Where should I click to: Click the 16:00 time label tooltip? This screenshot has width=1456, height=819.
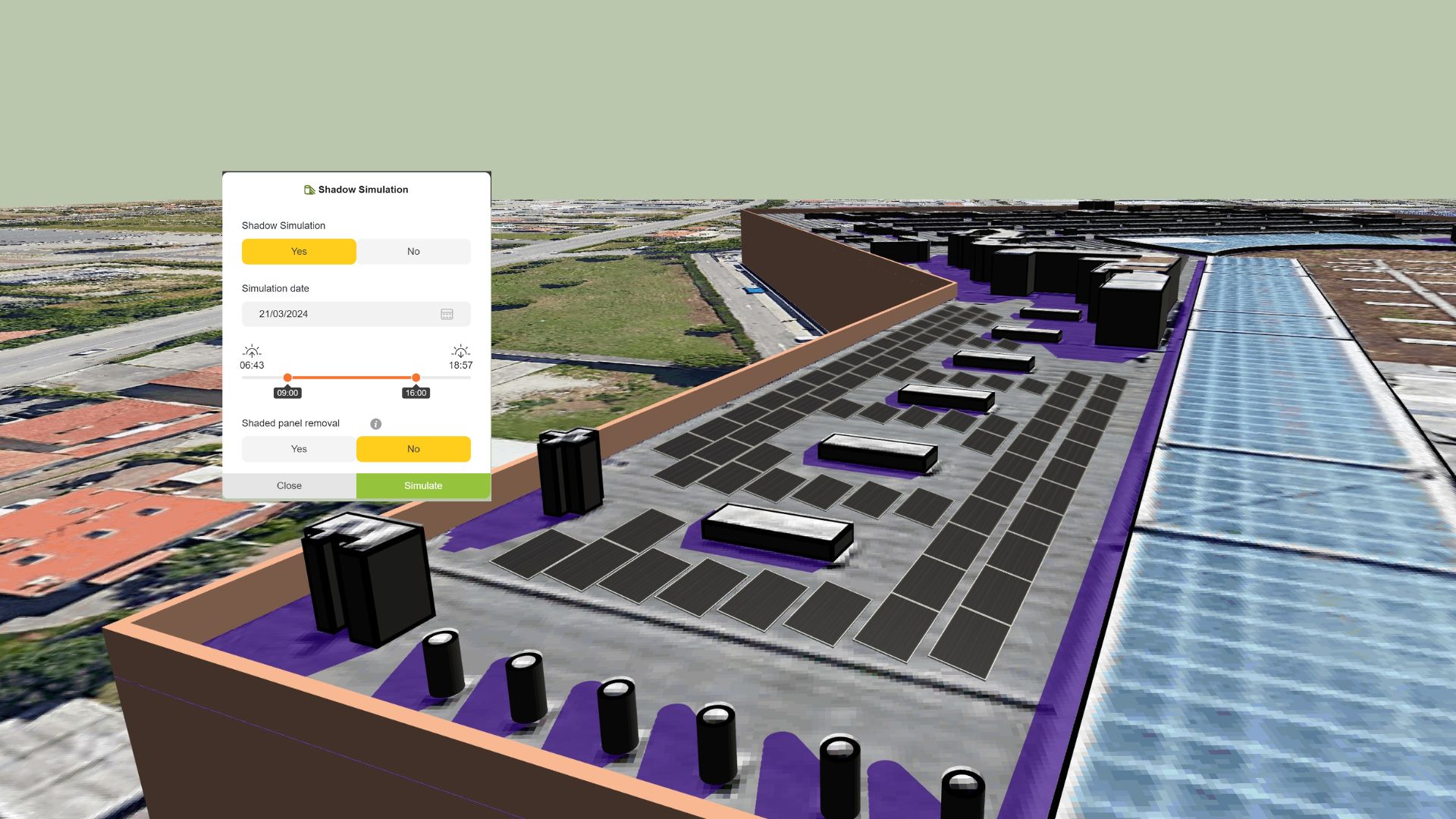pos(416,393)
